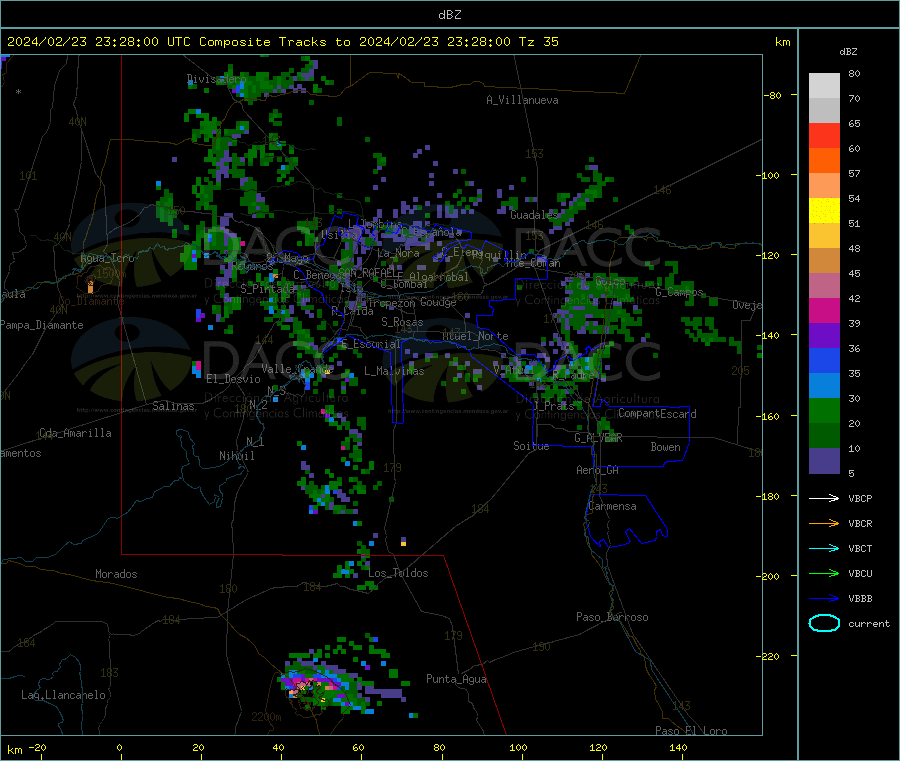Click the El_Desvio map label
The width and height of the screenshot is (900, 761).
pyautogui.click(x=233, y=379)
